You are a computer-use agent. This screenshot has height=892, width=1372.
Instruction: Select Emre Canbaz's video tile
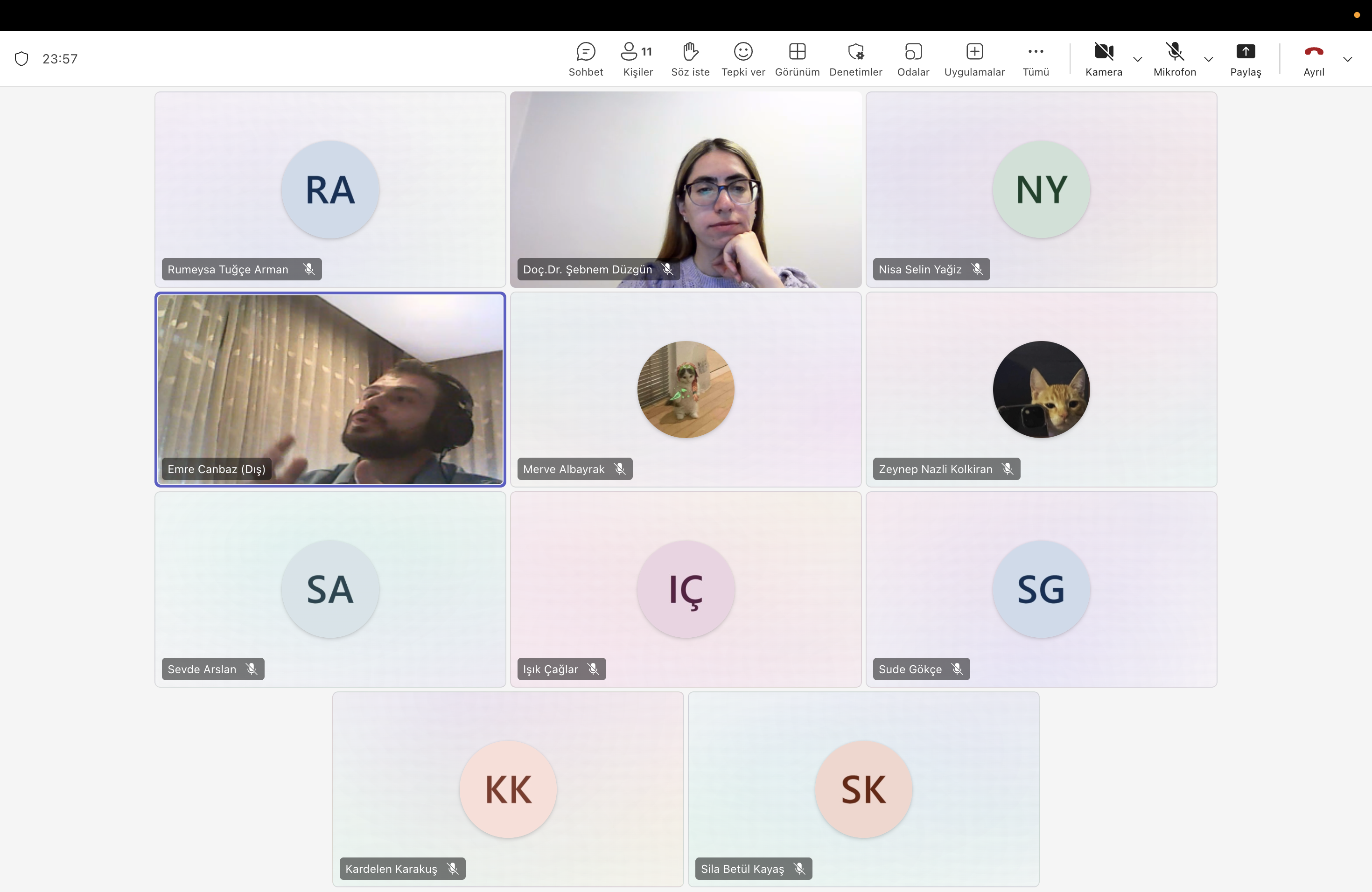coord(330,389)
